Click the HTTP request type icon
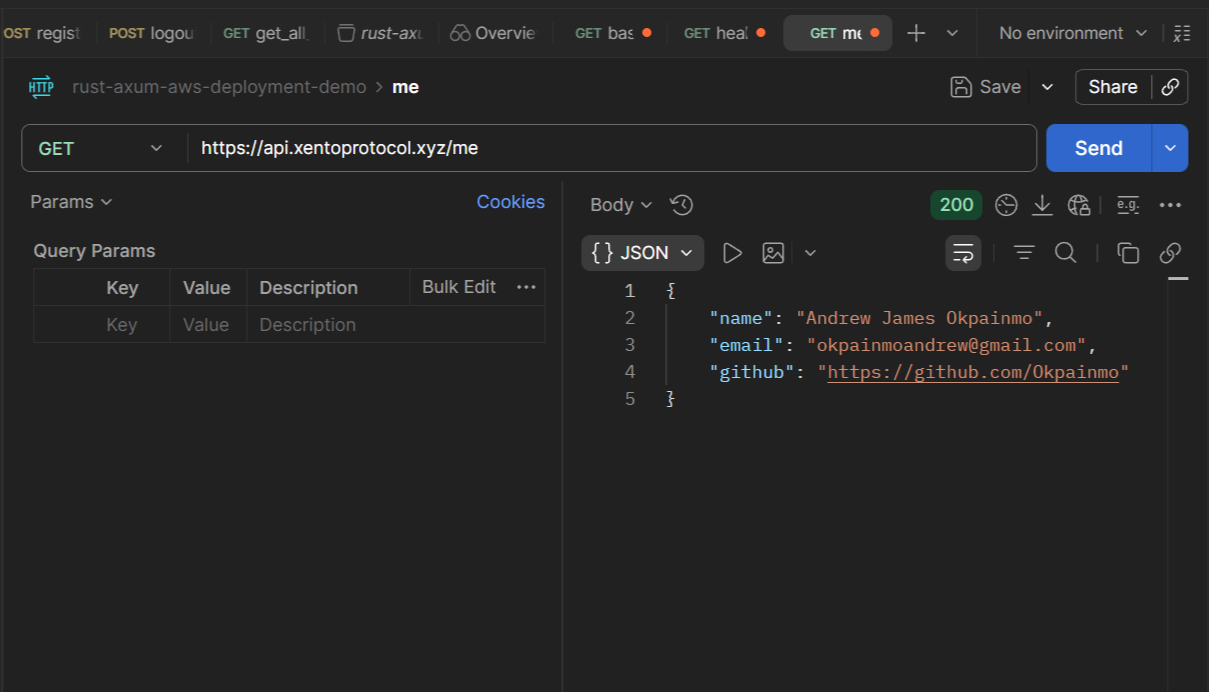Image resolution: width=1209 pixels, height=692 pixels. pos(41,87)
